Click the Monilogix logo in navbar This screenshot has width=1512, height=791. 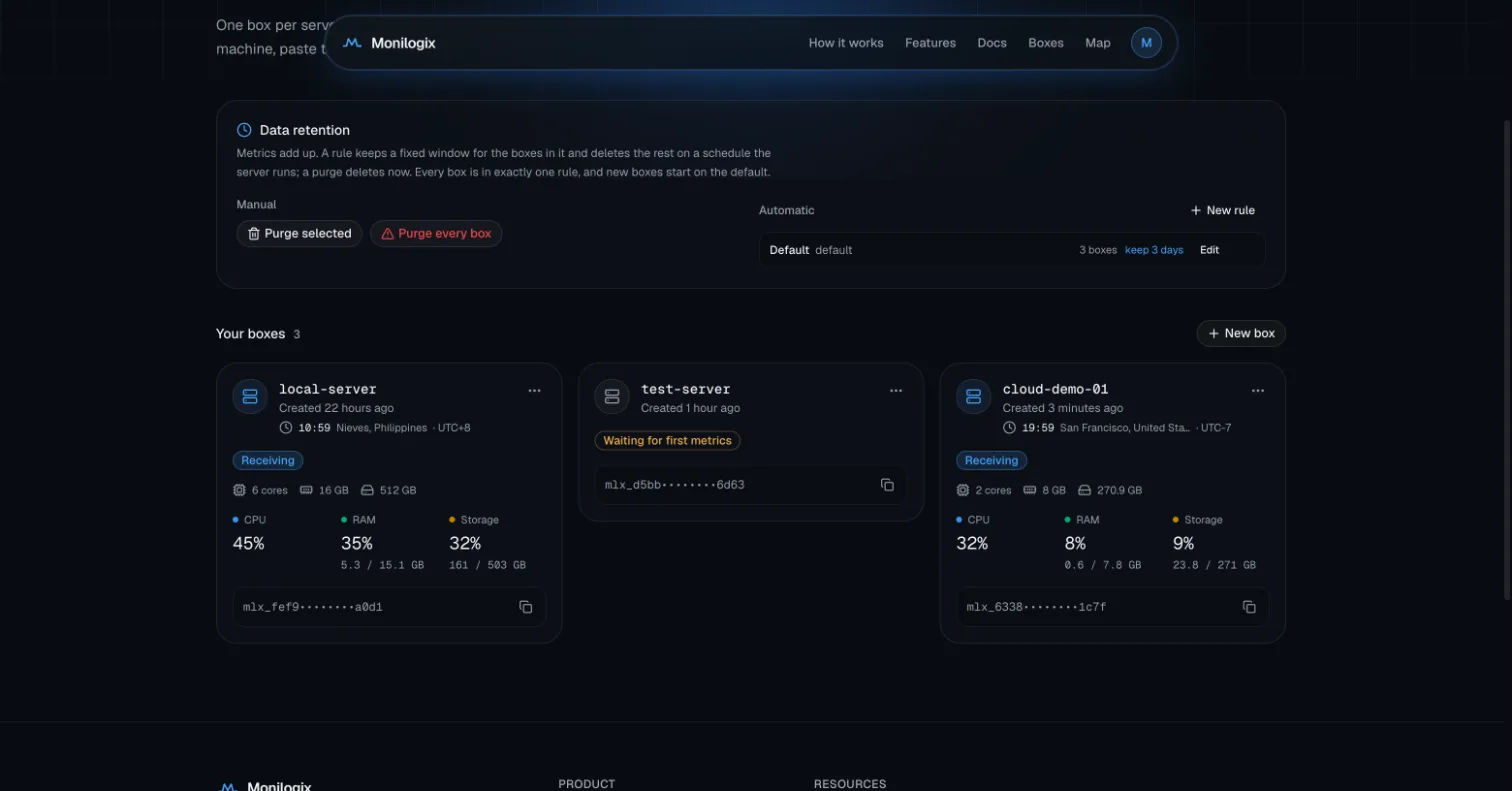(388, 43)
